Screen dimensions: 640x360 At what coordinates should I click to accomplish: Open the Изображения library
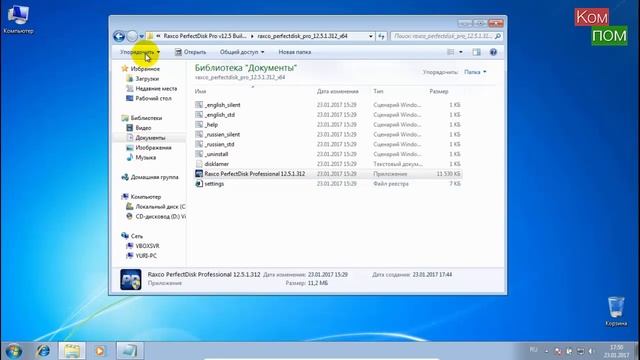(x=149, y=148)
